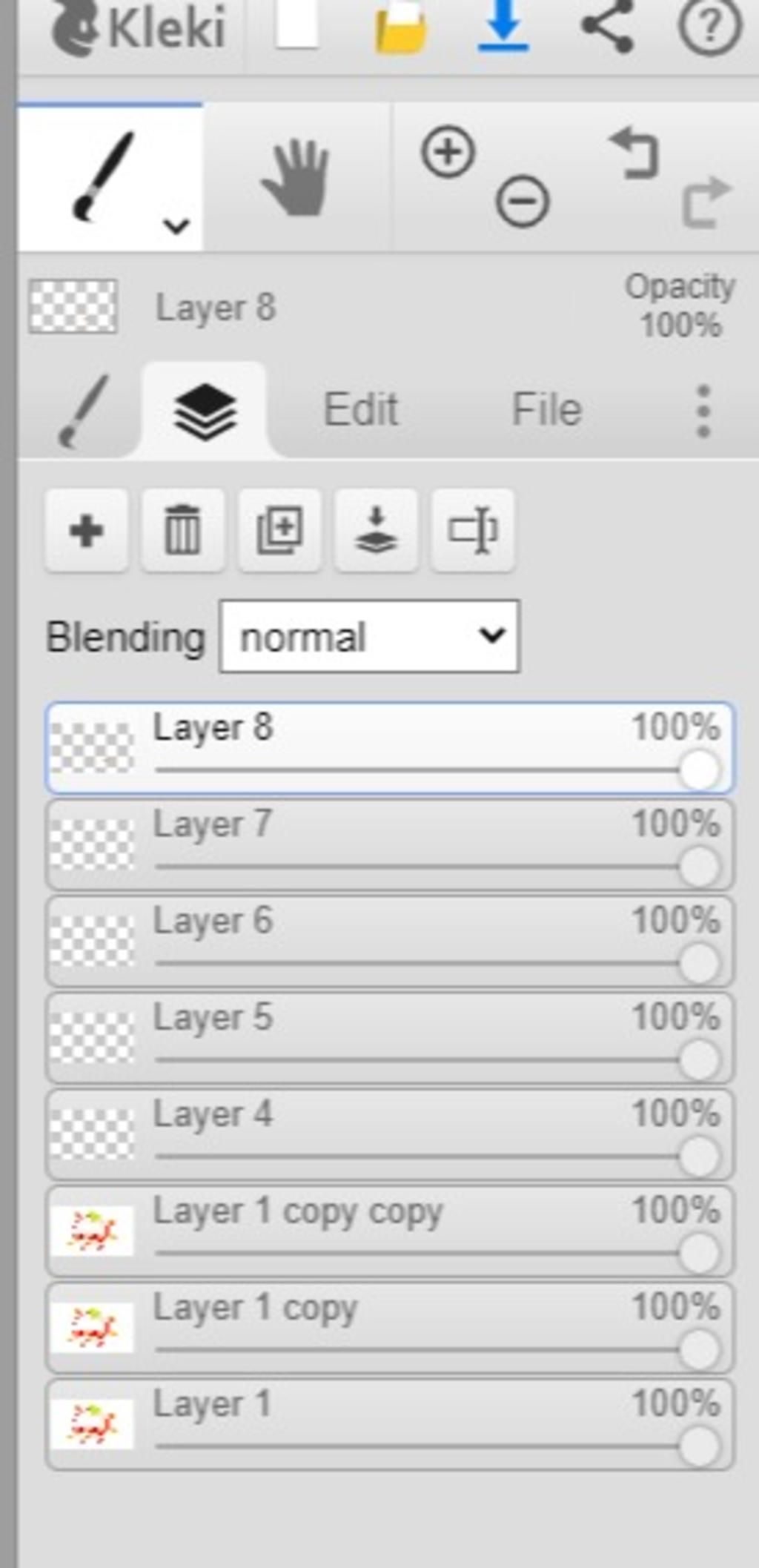Switch to the File tab

coord(547,409)
